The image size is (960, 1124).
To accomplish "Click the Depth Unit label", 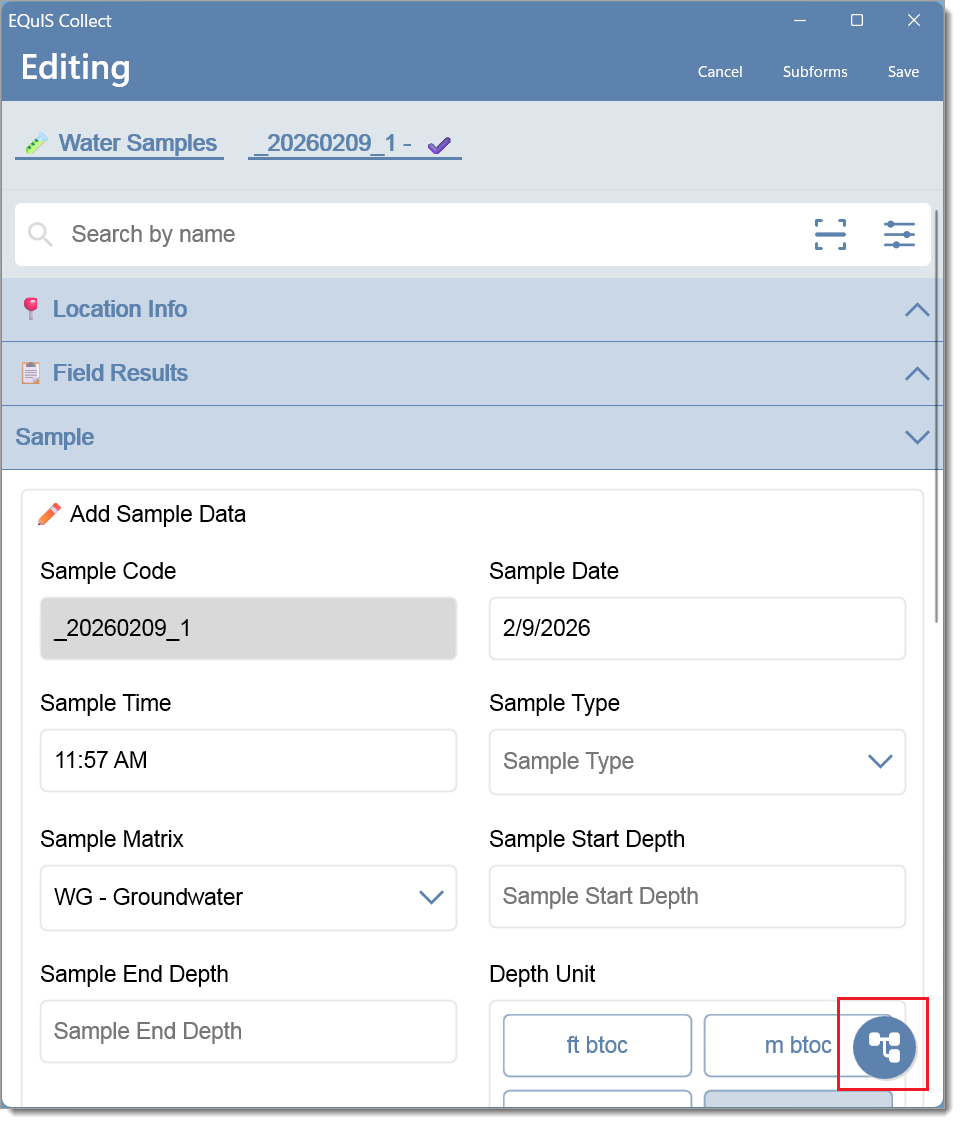I will coord(542,974).
